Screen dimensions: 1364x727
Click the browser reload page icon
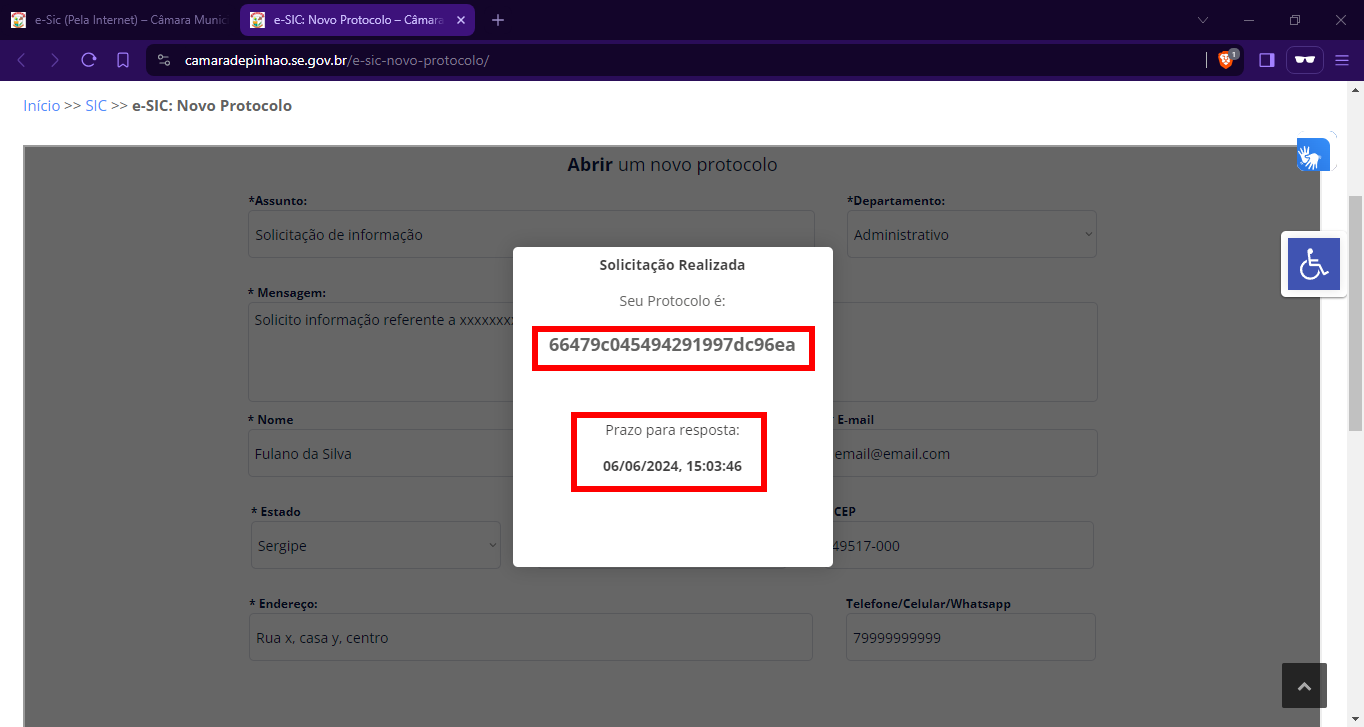[88, 60]
